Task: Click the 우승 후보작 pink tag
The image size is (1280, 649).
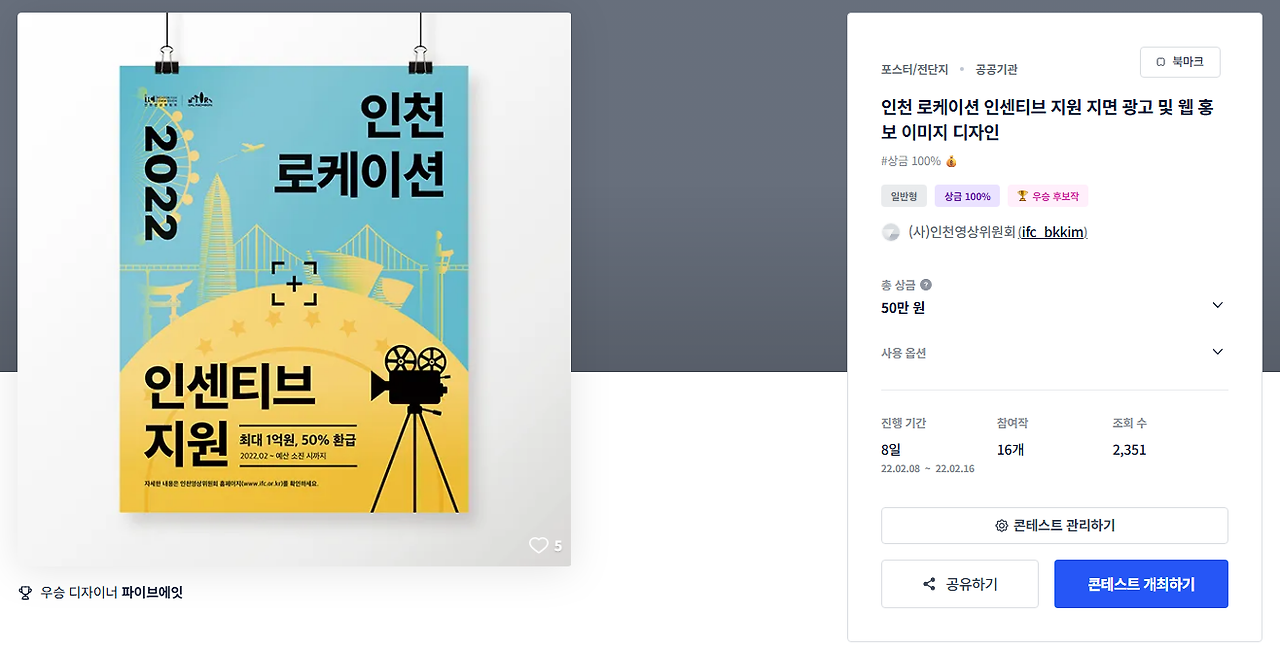Action: pos(1048,196)
